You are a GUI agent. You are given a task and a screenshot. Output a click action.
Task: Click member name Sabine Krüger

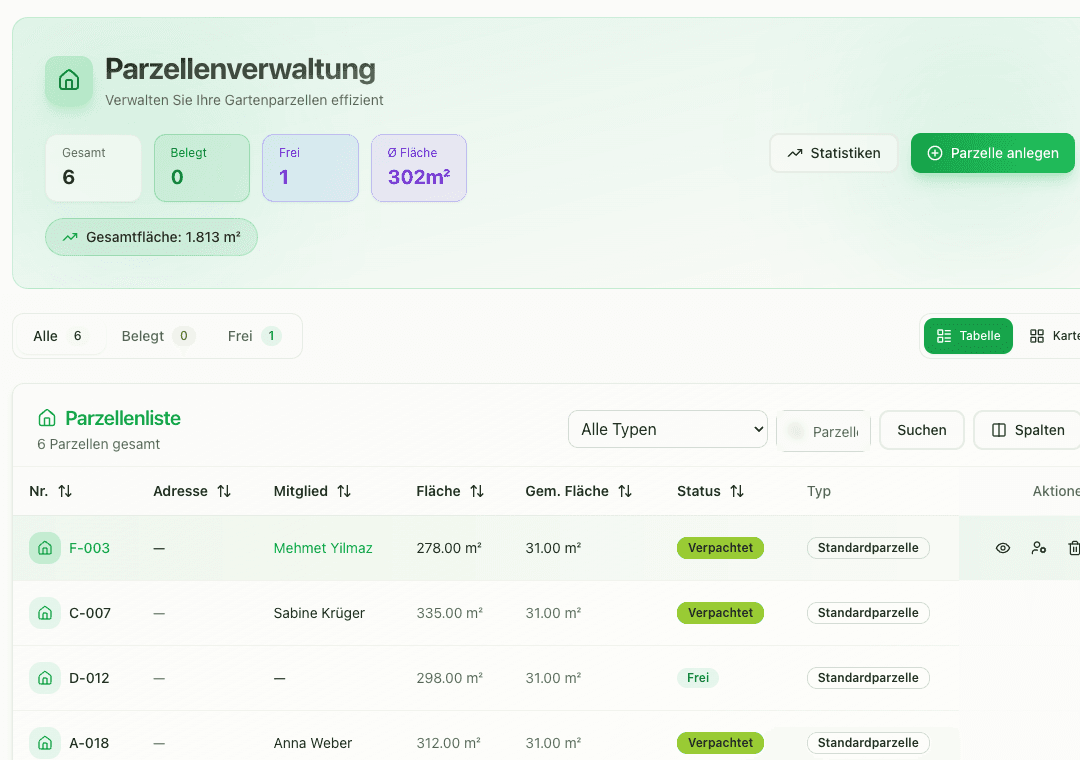click(x=319, y=613)
